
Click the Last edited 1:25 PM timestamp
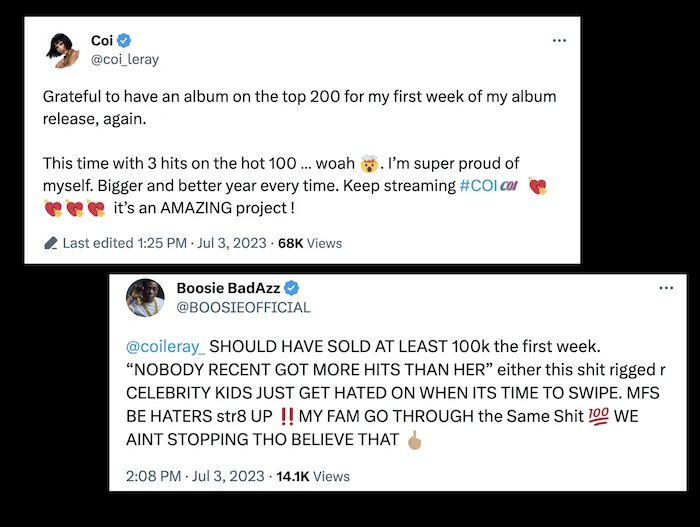pyautogui.click(x=125, y=243)
